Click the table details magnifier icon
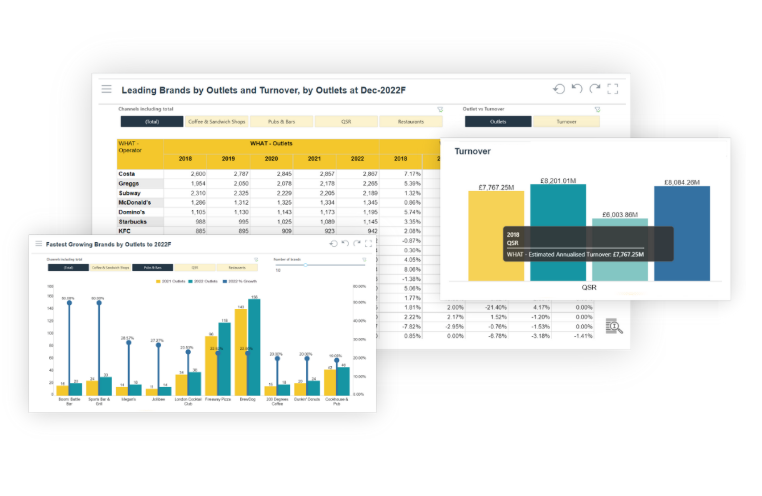762x496 pixels. [x=614, y=325]
